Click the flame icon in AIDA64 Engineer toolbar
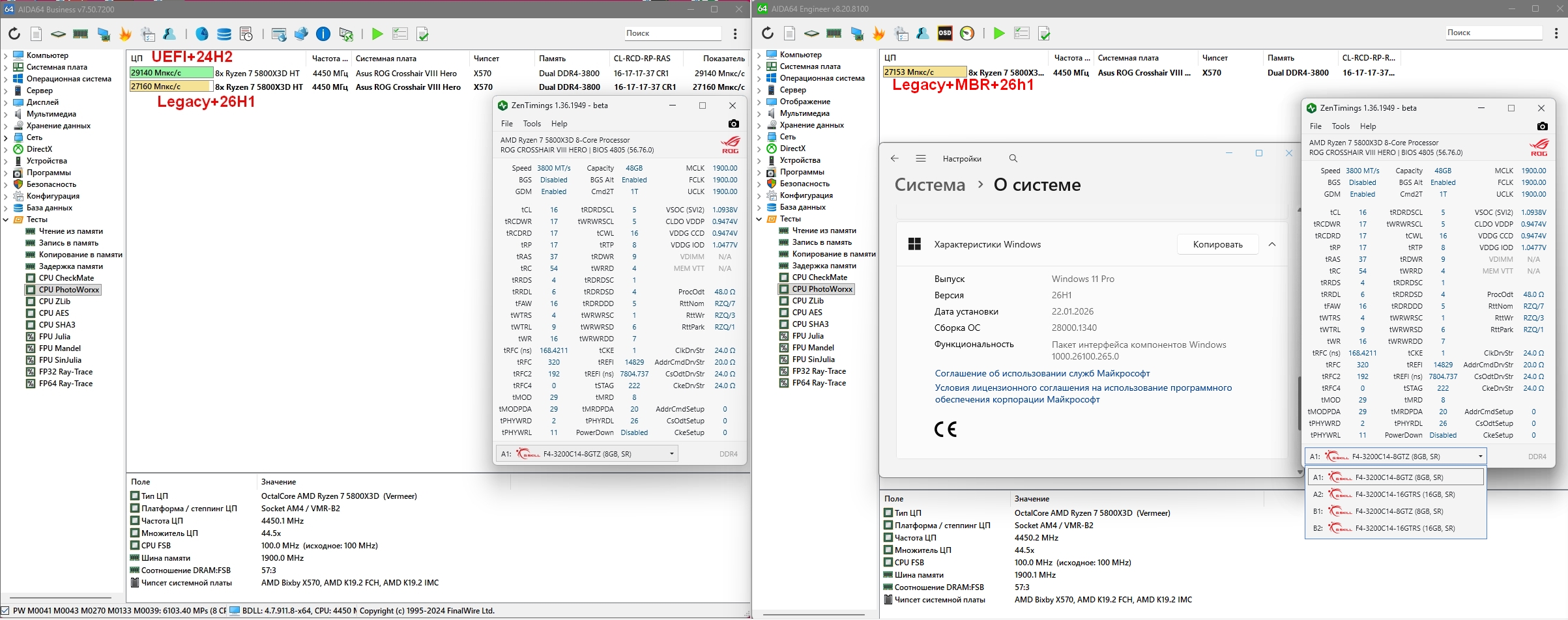 tap(878, 33)
